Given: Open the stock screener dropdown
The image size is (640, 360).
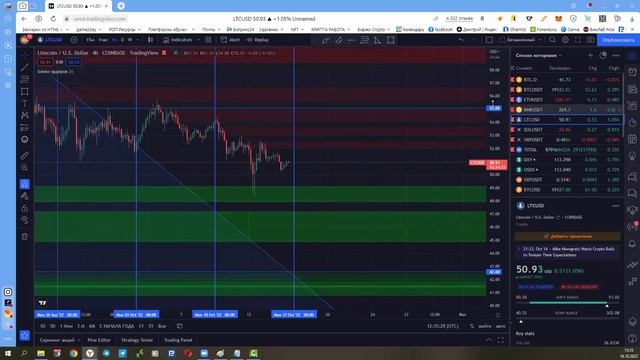Looking at the screenshot, I should (60, 340).
